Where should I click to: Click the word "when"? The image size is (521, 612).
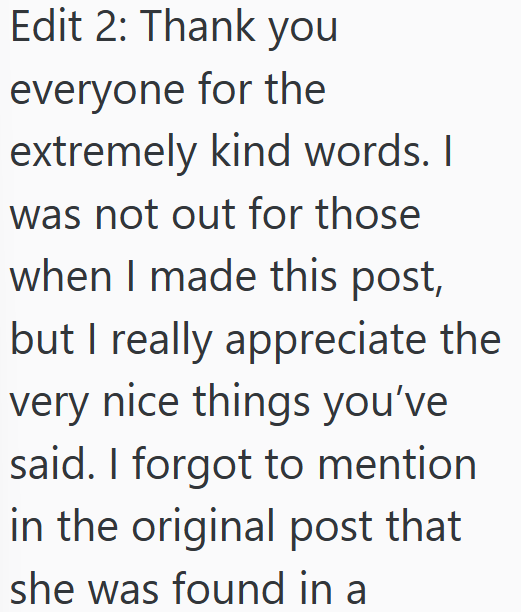click(x=61, y=276)
